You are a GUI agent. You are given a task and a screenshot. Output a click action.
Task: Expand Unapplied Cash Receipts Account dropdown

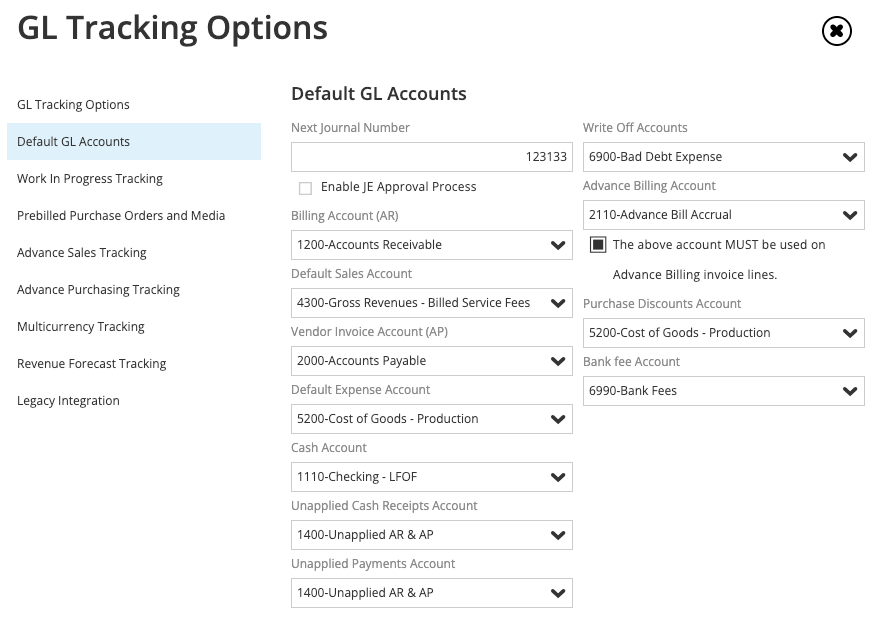431,535
